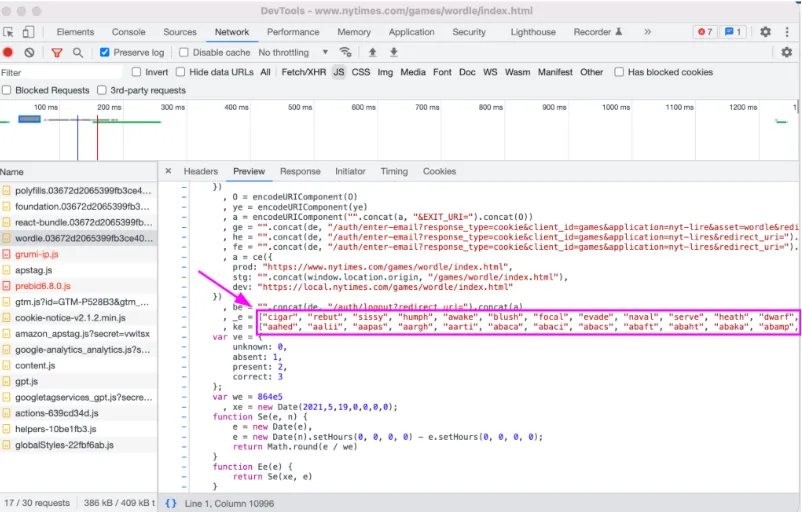The image size is (802, 512).
Task: Export HAR file download arrow
Action: point(394,52)
